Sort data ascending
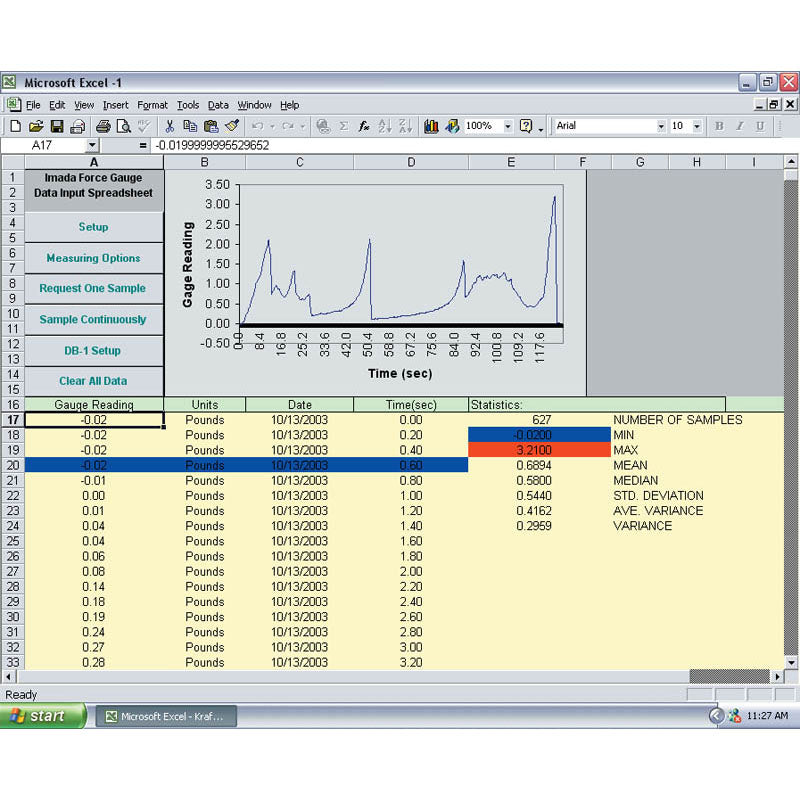800x800 pixels. click(386, 126)
